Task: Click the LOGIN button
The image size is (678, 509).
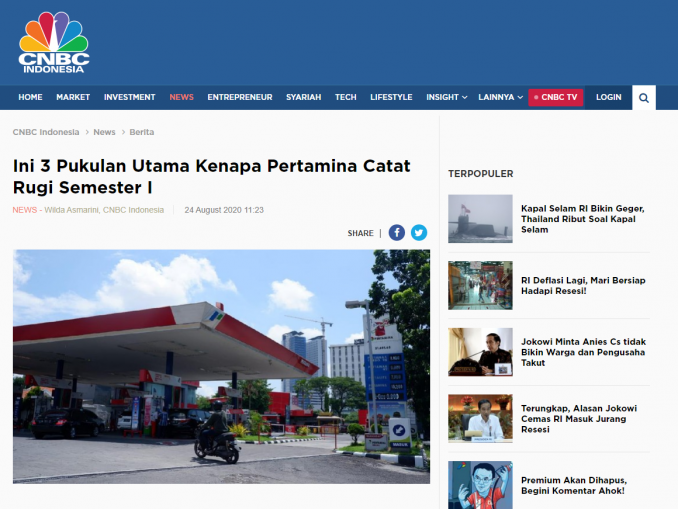Action: coord(608,97)
